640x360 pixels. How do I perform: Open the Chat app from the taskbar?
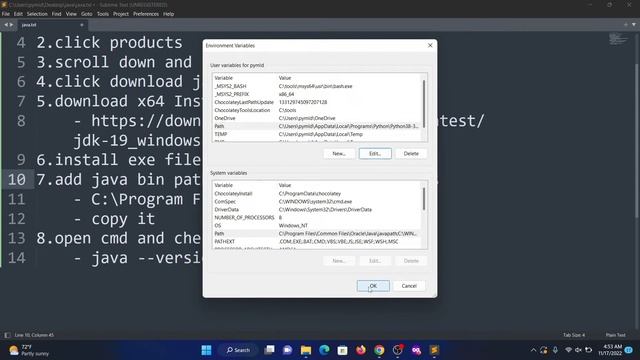287,350
